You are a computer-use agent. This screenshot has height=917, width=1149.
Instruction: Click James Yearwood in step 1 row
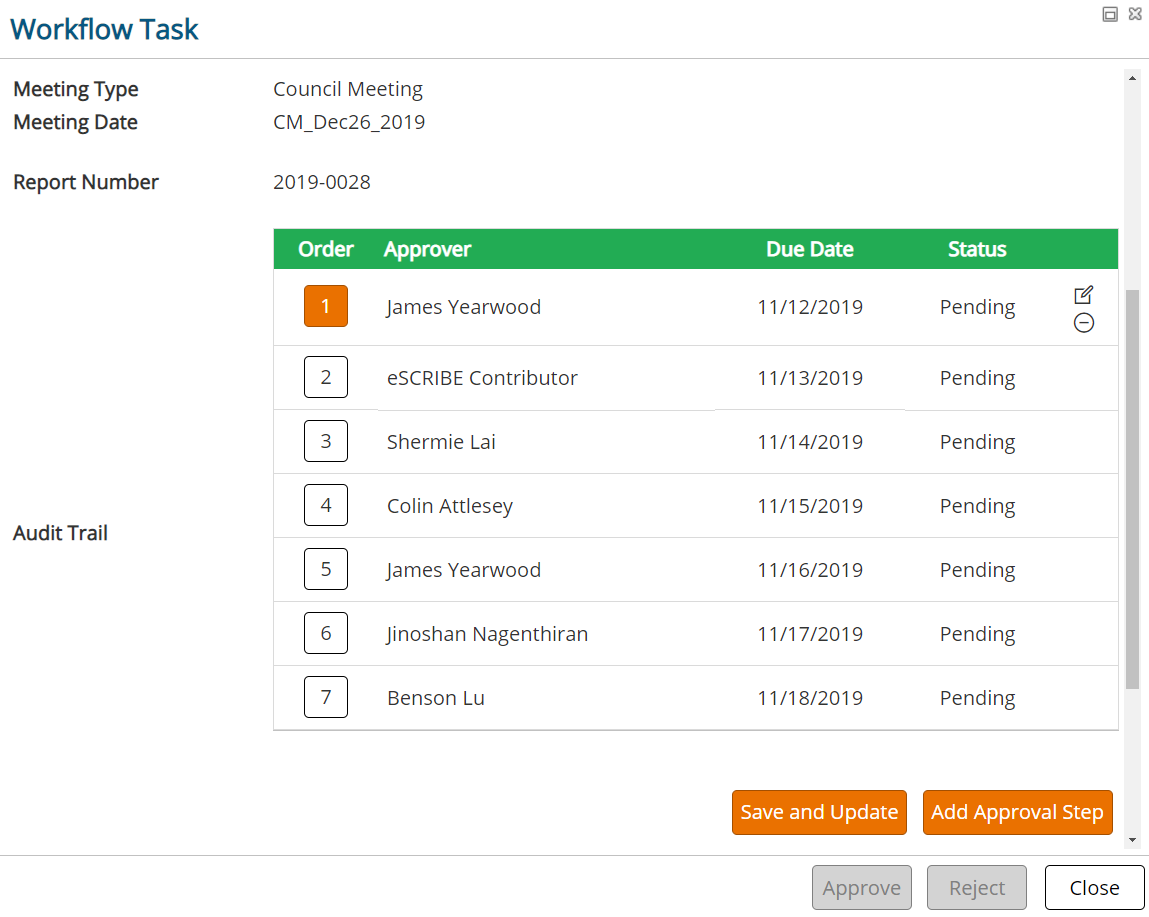point(464,307)
